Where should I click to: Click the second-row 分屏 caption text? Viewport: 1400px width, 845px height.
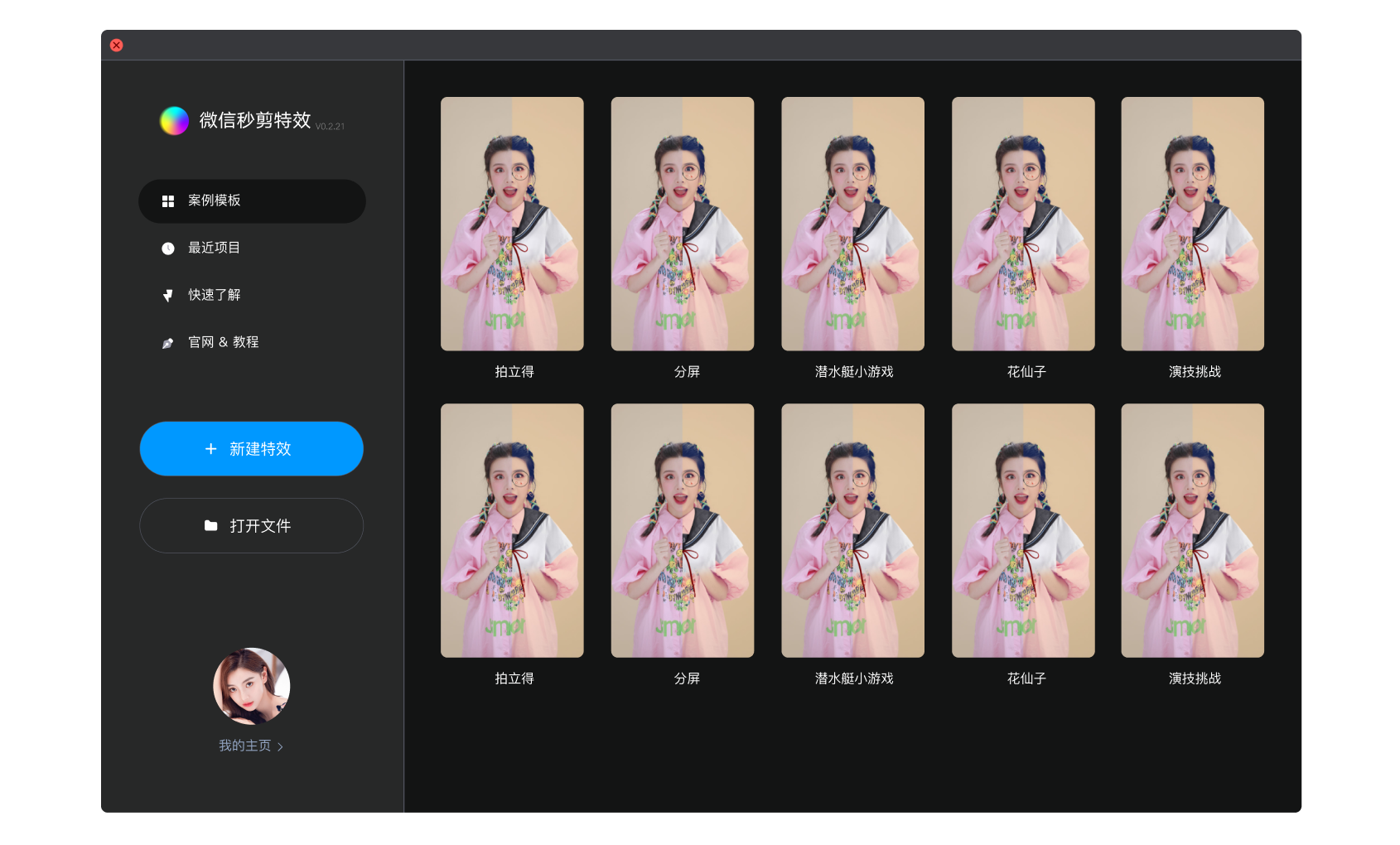[x=687, y=678]
